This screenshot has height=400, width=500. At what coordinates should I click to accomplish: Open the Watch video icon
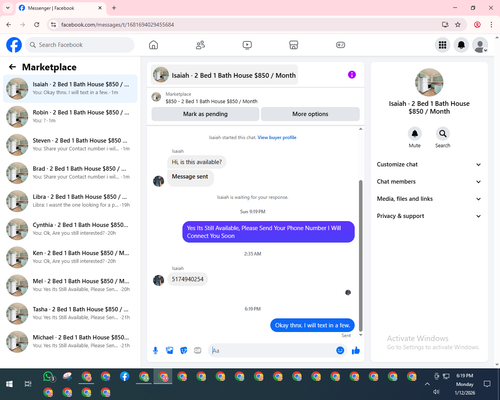(247, 45)
